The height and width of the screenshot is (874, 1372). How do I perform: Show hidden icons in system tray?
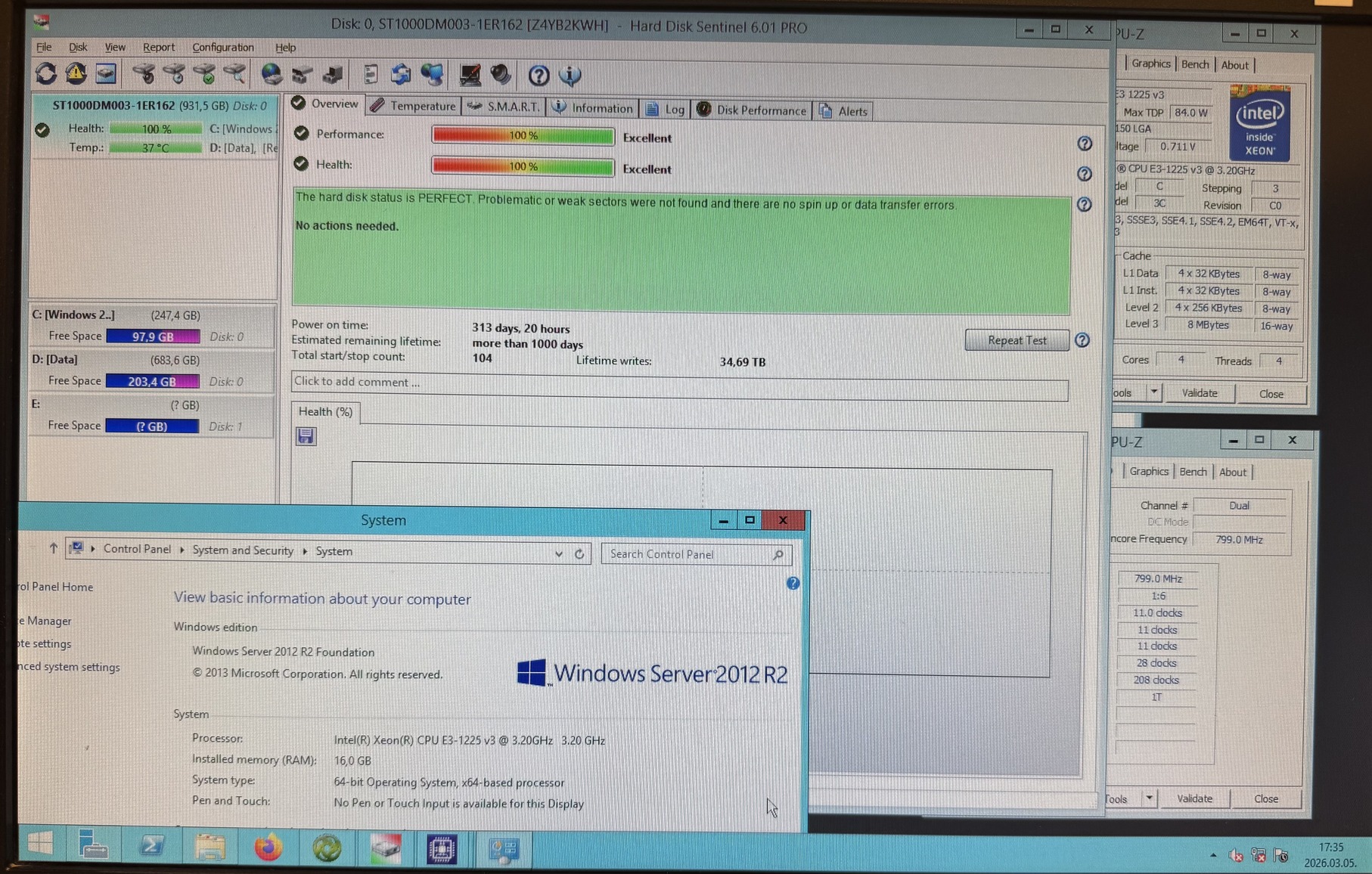coord(1213,855)
